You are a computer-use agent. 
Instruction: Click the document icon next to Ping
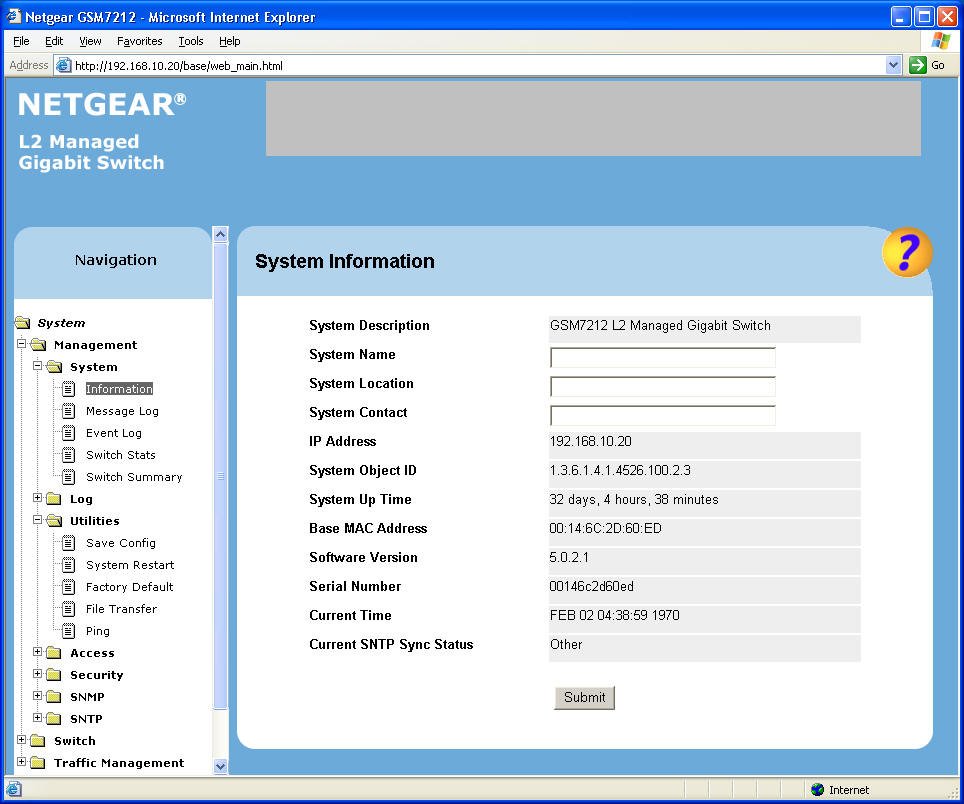[69, 631]
